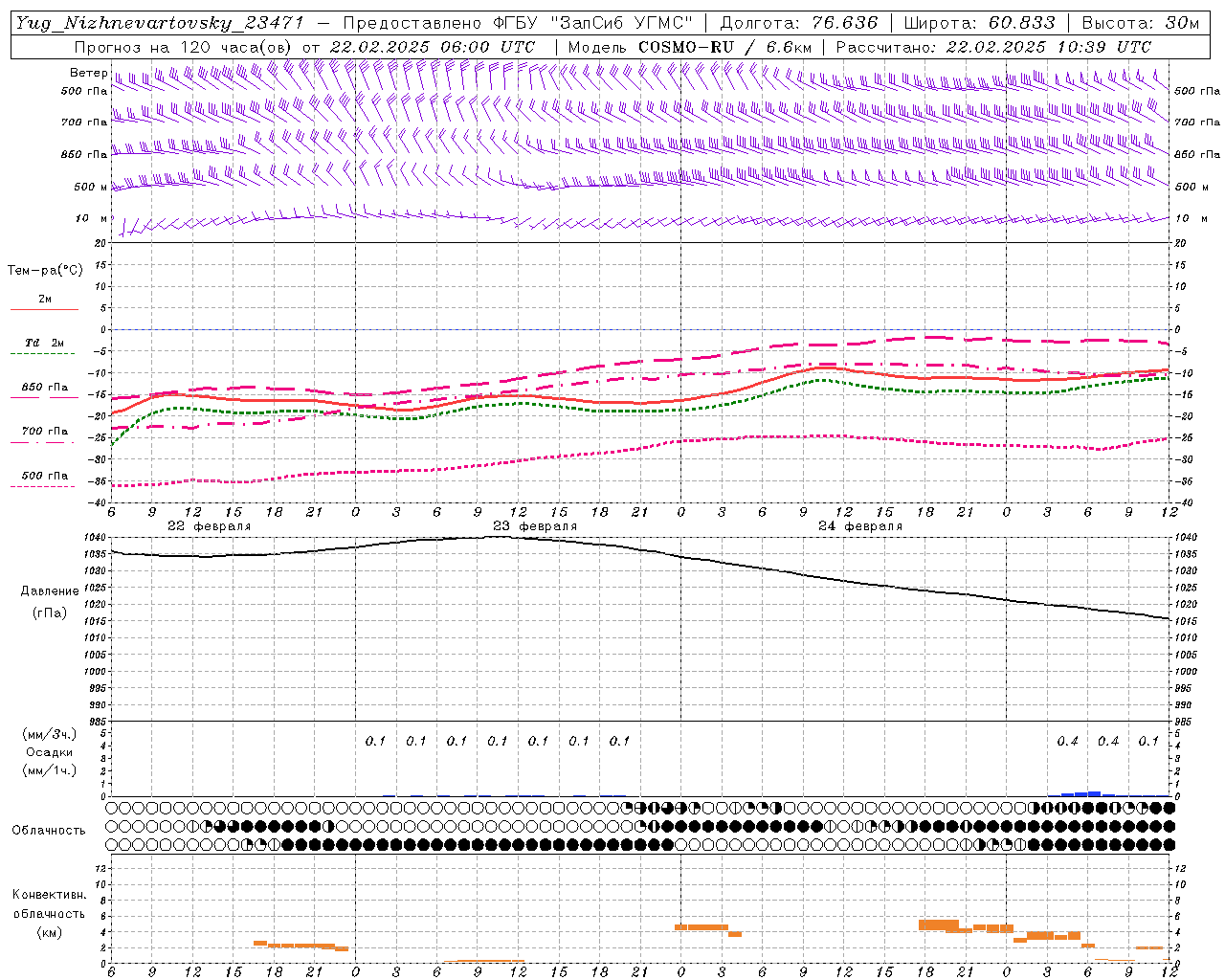Select '700 гПа' in the temperature legend
The width and height of the screenshot is (1225, 980).
tap(45, 431)
